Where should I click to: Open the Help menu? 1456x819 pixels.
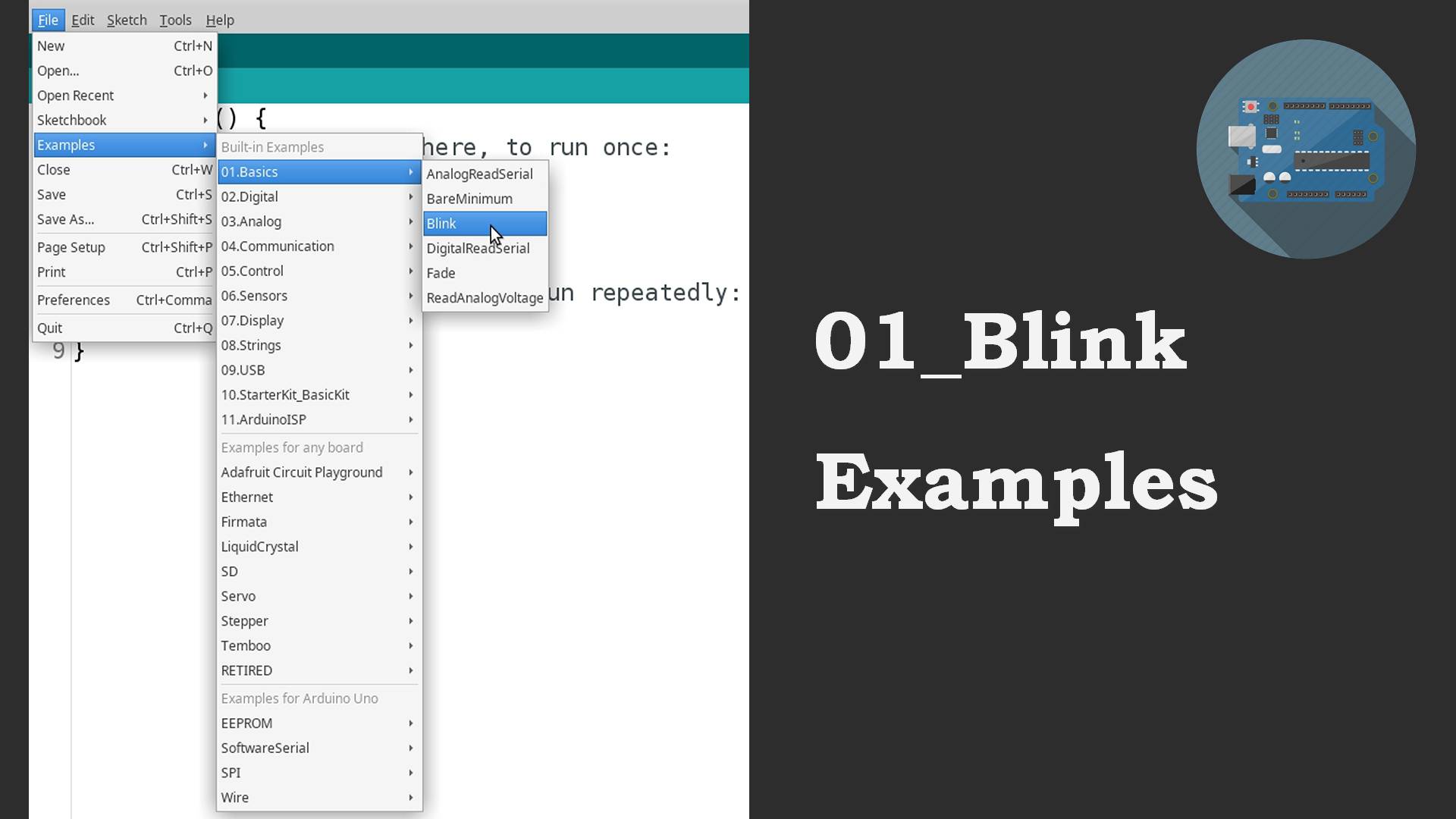tap(220, 20)
